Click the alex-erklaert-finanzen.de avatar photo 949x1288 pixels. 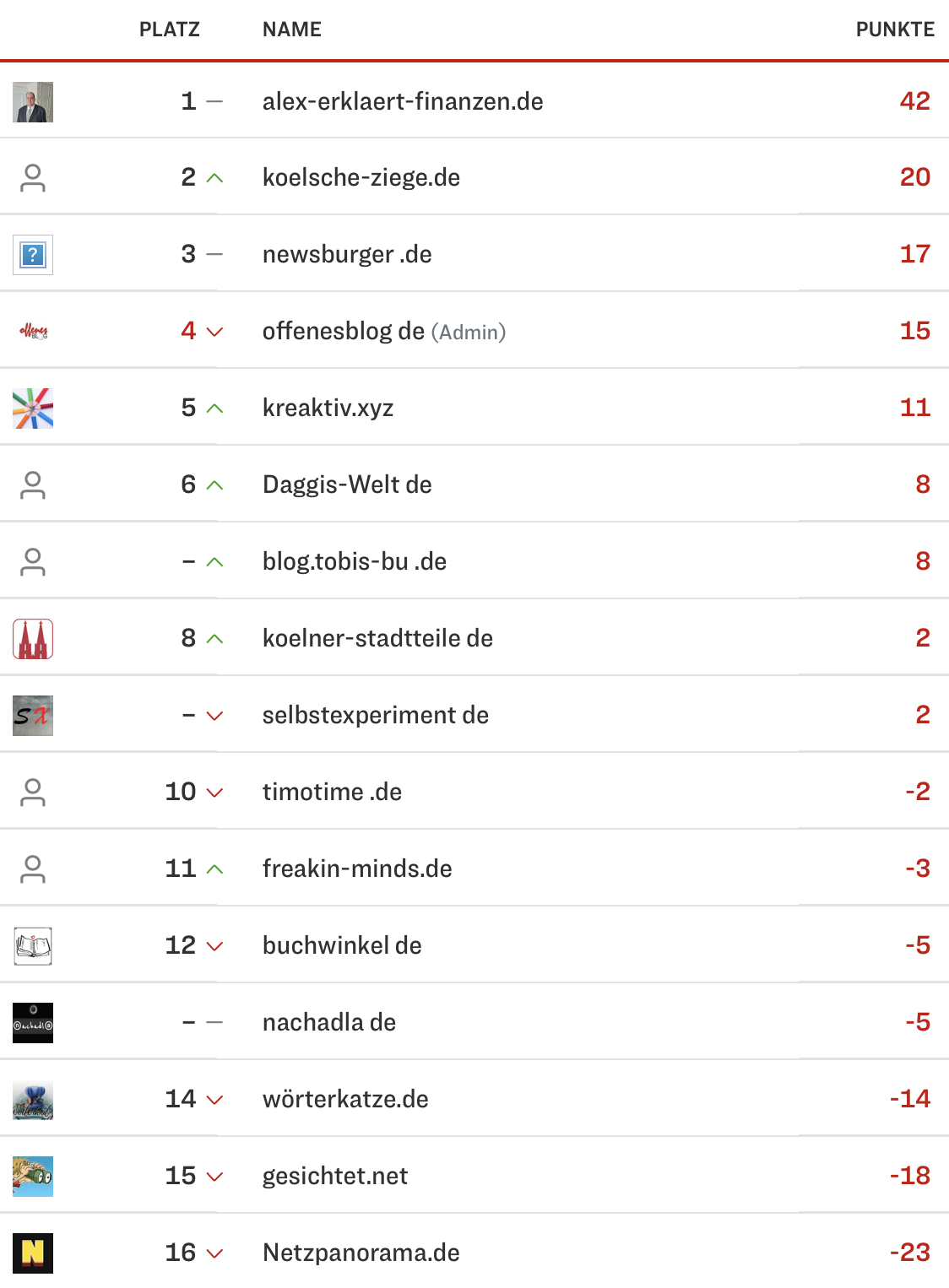coord(33,102)
